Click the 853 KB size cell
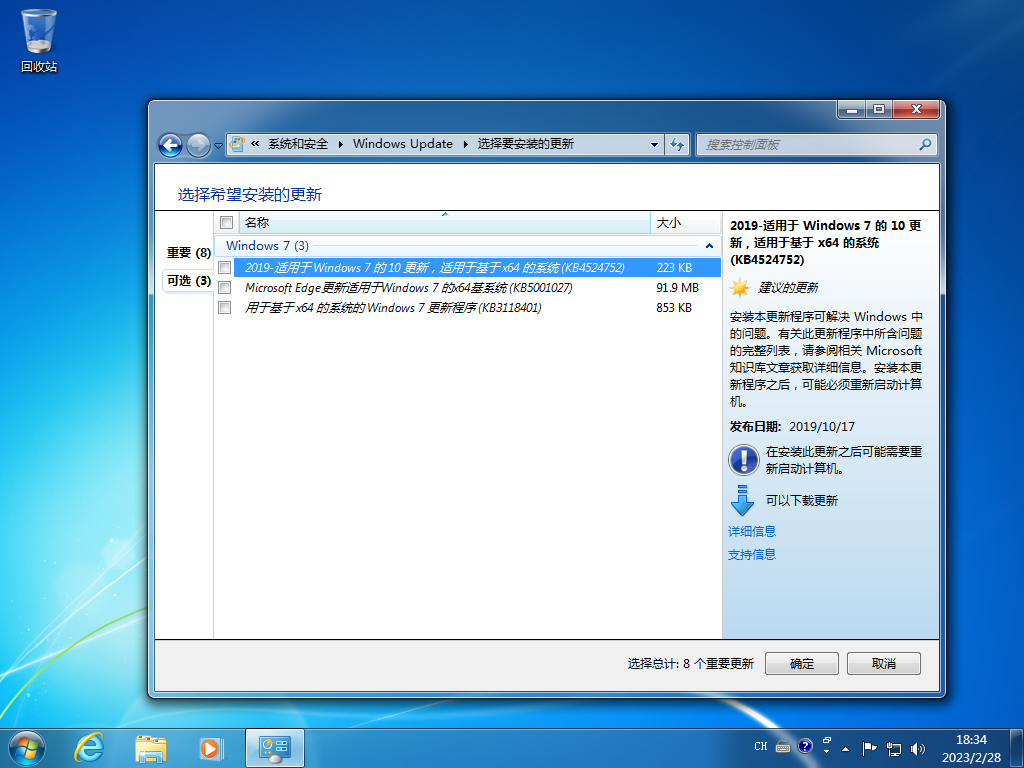The image size is (1024, 768). click(x=674, y=308)
